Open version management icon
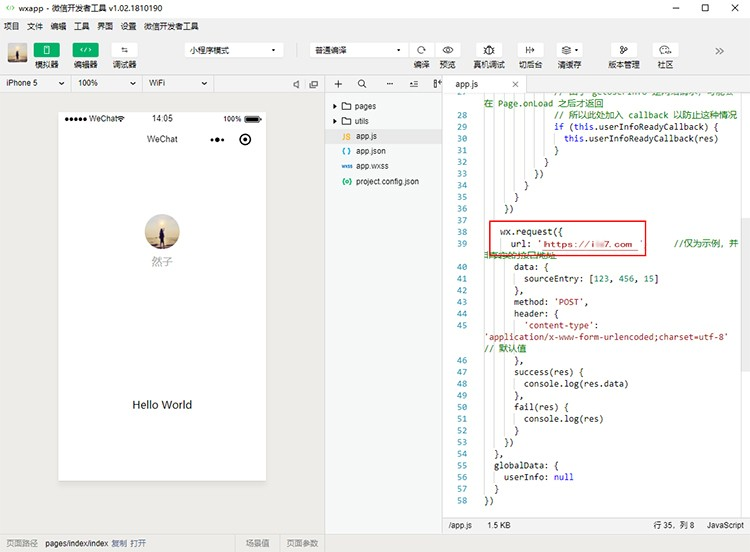This screenshot has height=552, width=750. (x=623, y=50)
